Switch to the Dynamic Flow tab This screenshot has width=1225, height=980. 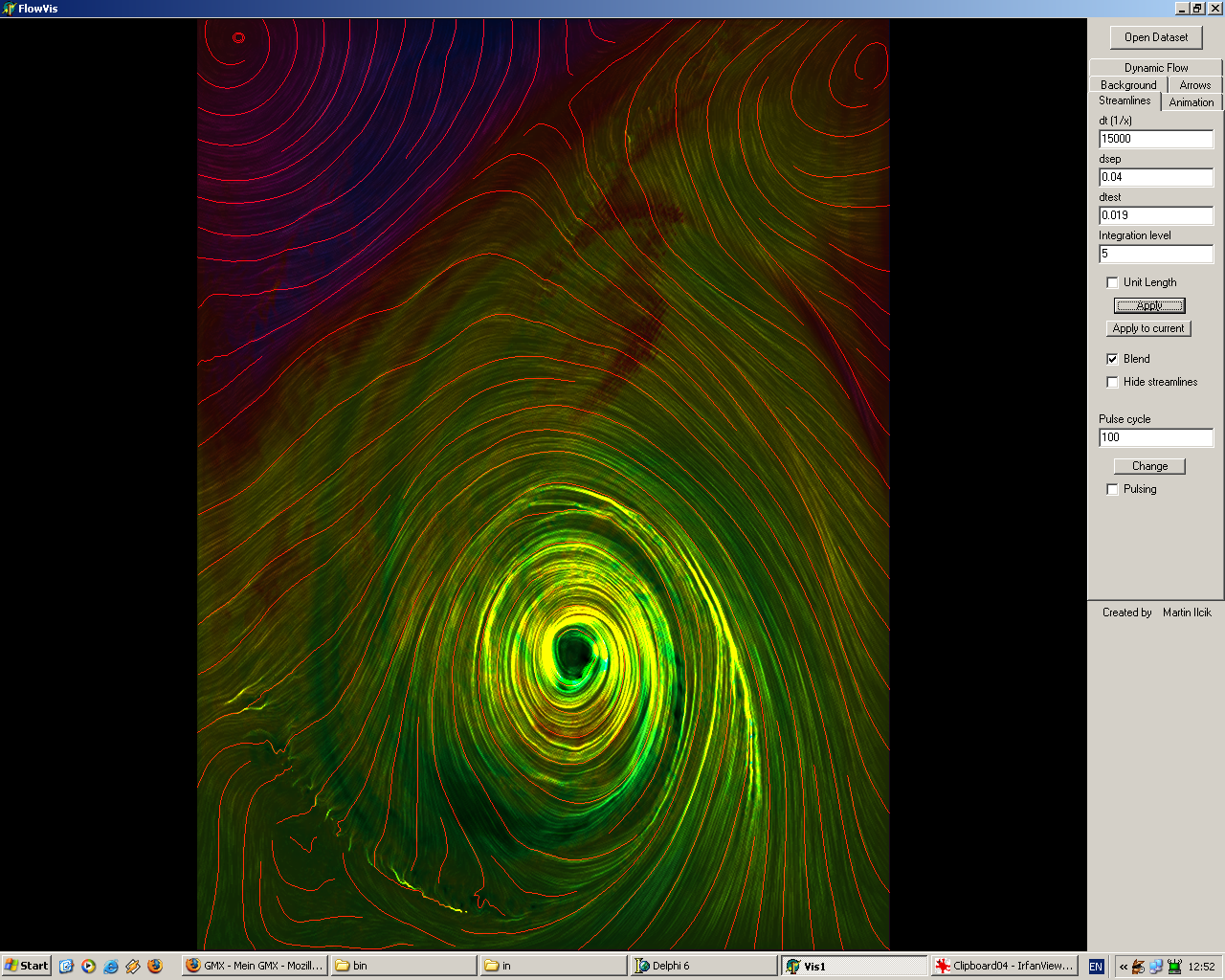[x=1155, y=68]
